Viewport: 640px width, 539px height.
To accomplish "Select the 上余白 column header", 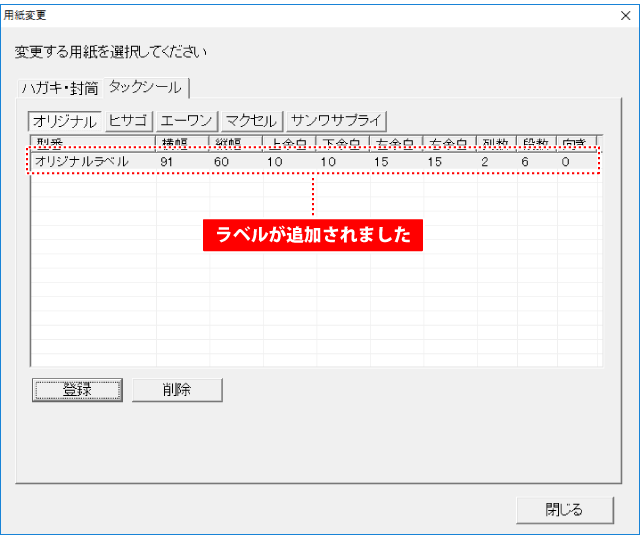I will coord(289,142).
